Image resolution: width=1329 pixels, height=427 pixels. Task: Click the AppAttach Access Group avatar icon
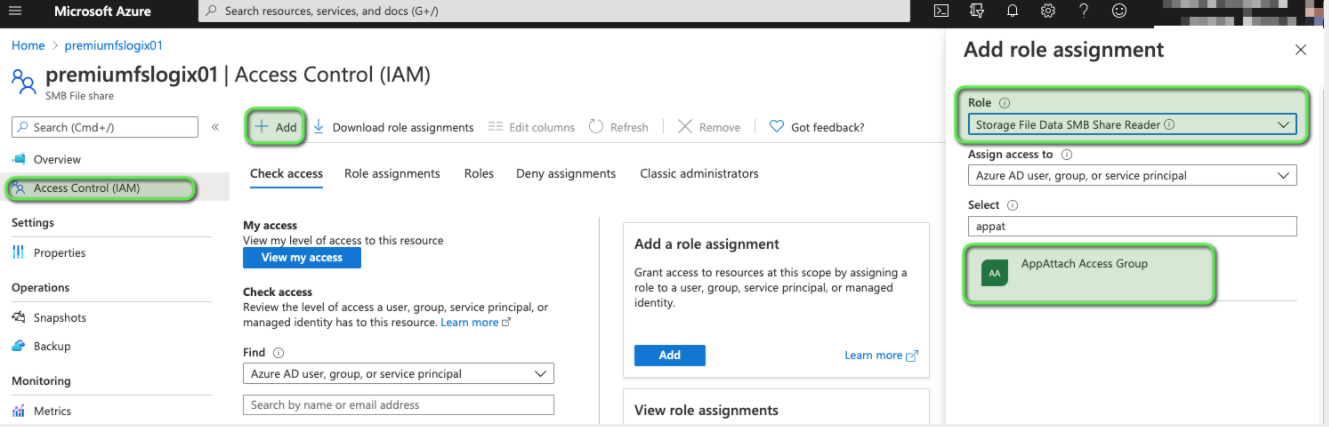click(994, 272)
